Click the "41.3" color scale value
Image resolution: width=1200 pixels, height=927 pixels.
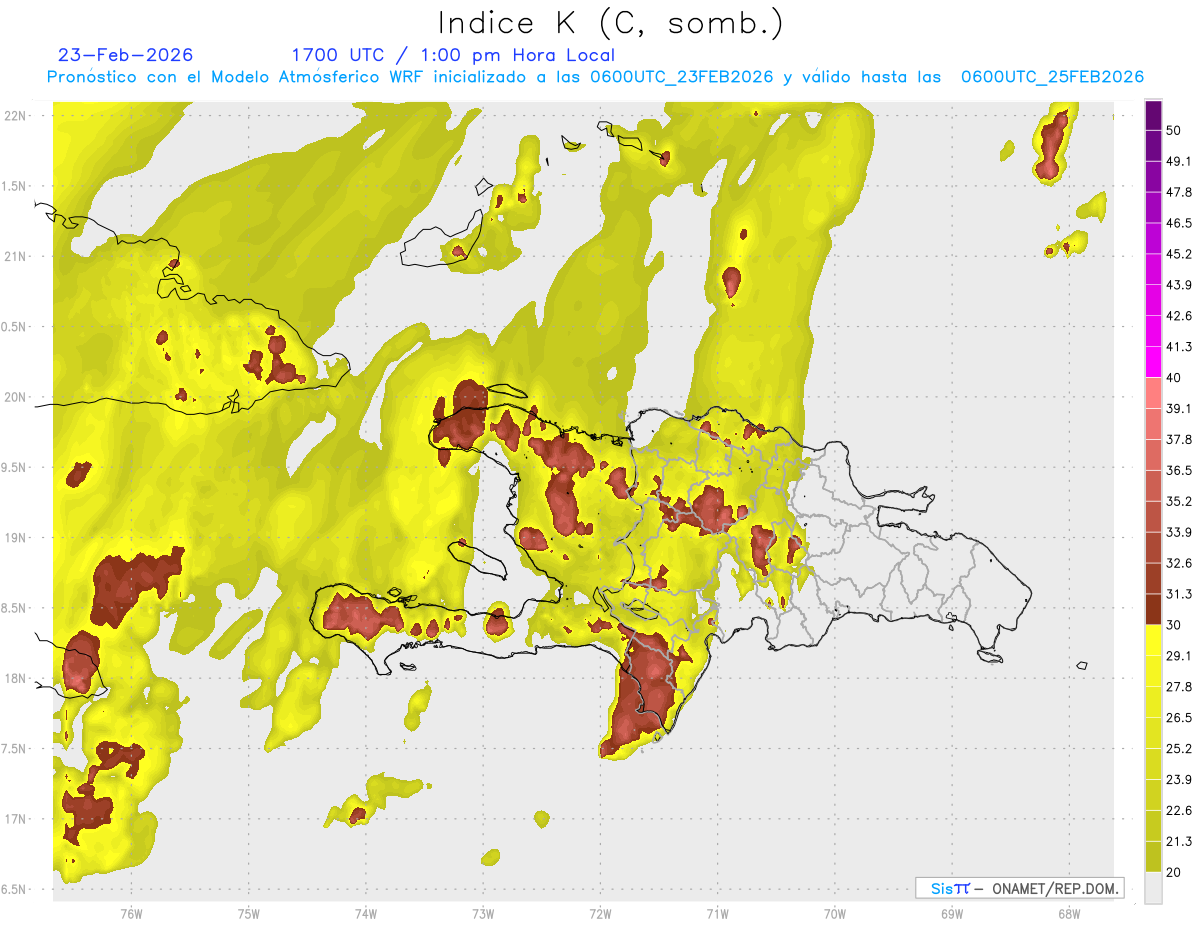tap(1178, 347)
